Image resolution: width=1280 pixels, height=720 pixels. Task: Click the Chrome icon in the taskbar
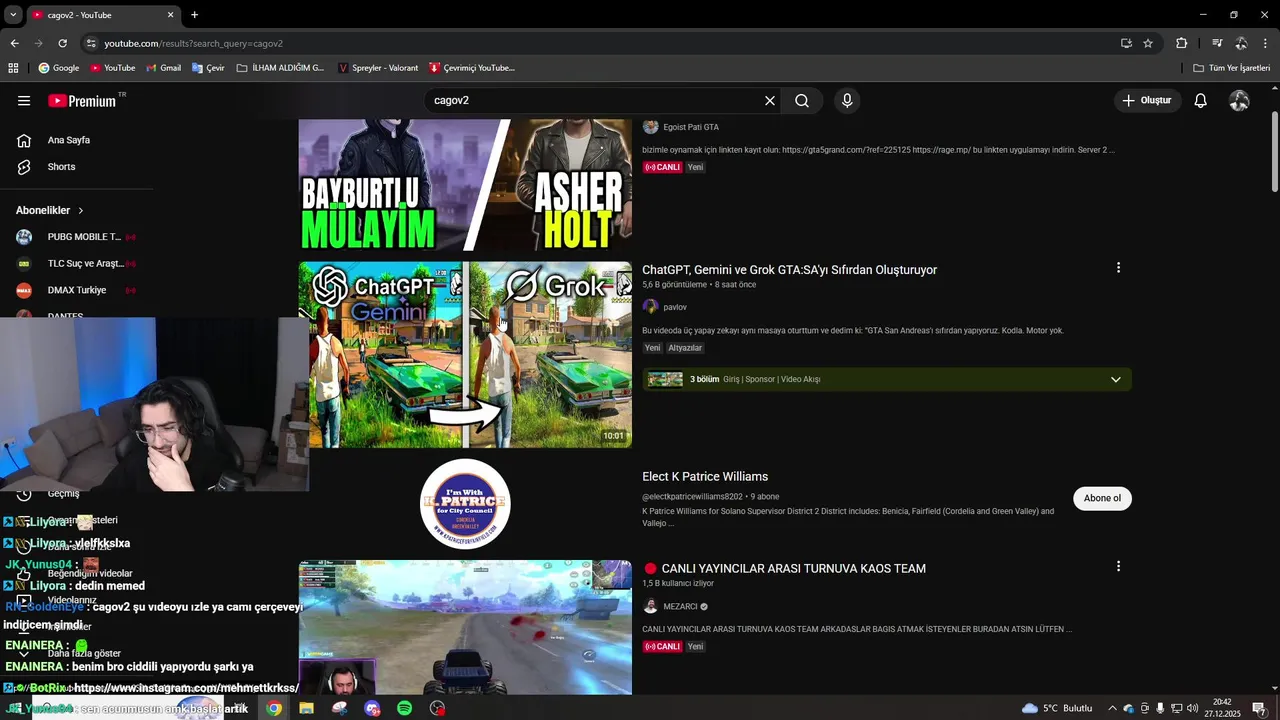(274, 708)
